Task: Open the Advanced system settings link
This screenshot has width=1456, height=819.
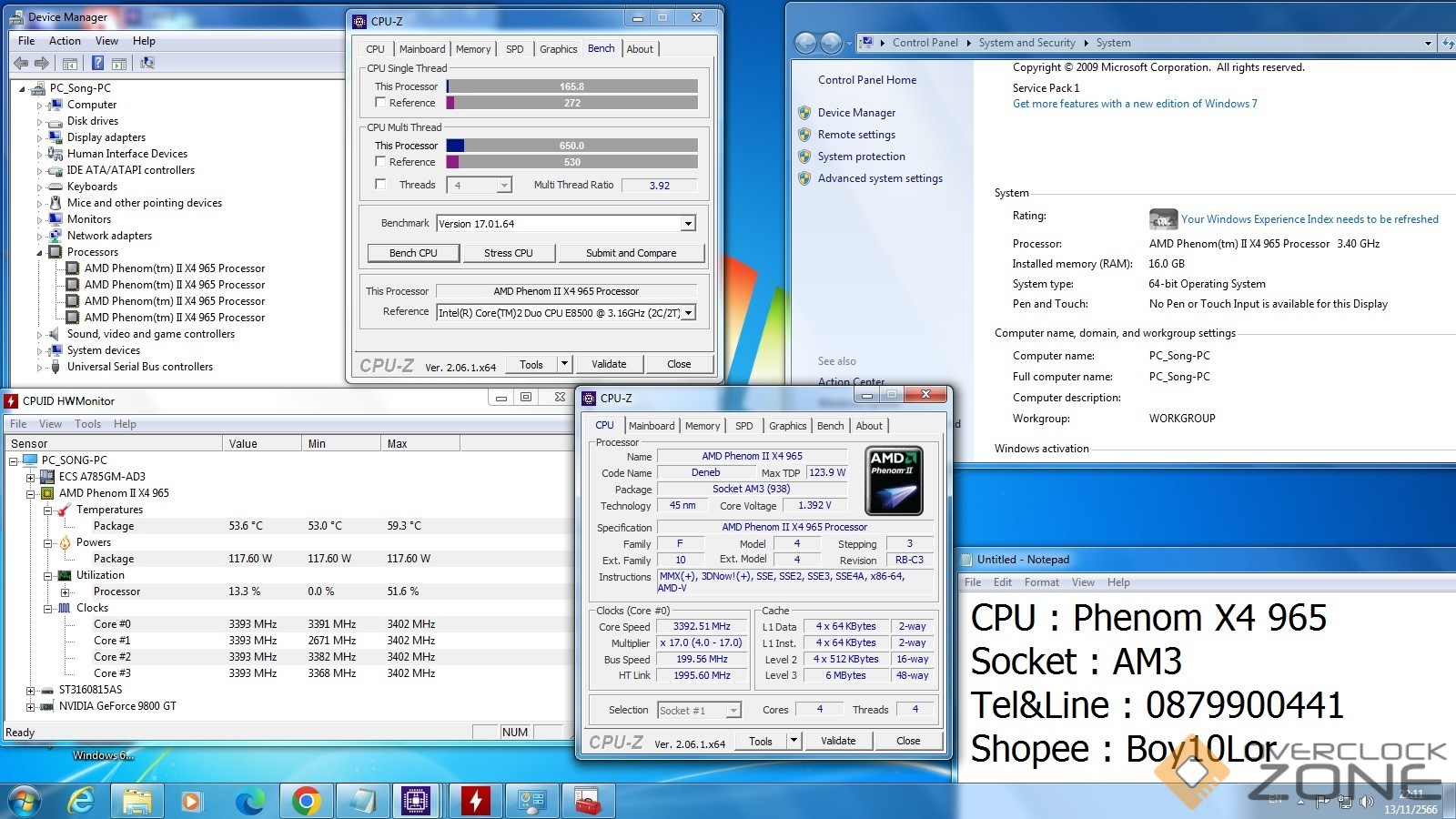Action: point(879,178)
